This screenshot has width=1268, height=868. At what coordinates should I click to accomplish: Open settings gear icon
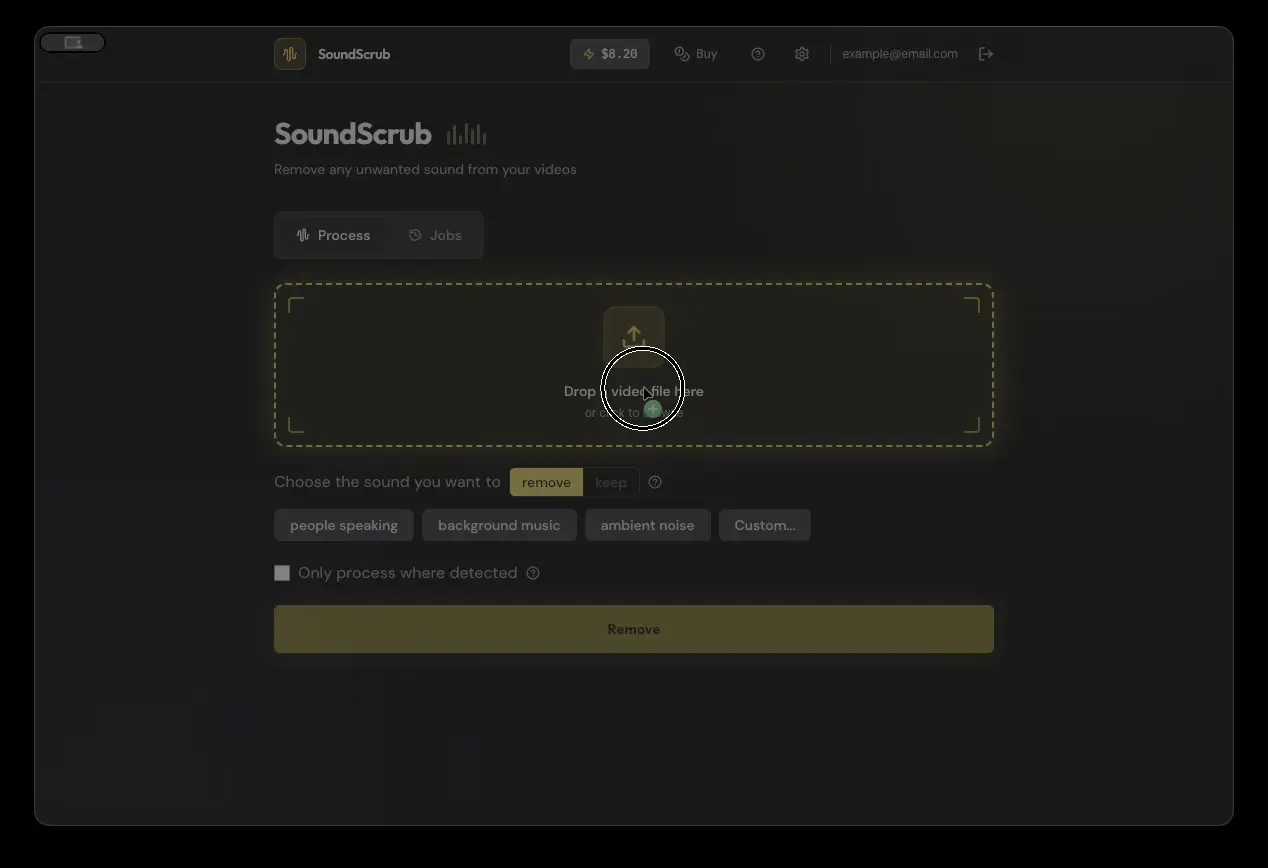point(802,54)
